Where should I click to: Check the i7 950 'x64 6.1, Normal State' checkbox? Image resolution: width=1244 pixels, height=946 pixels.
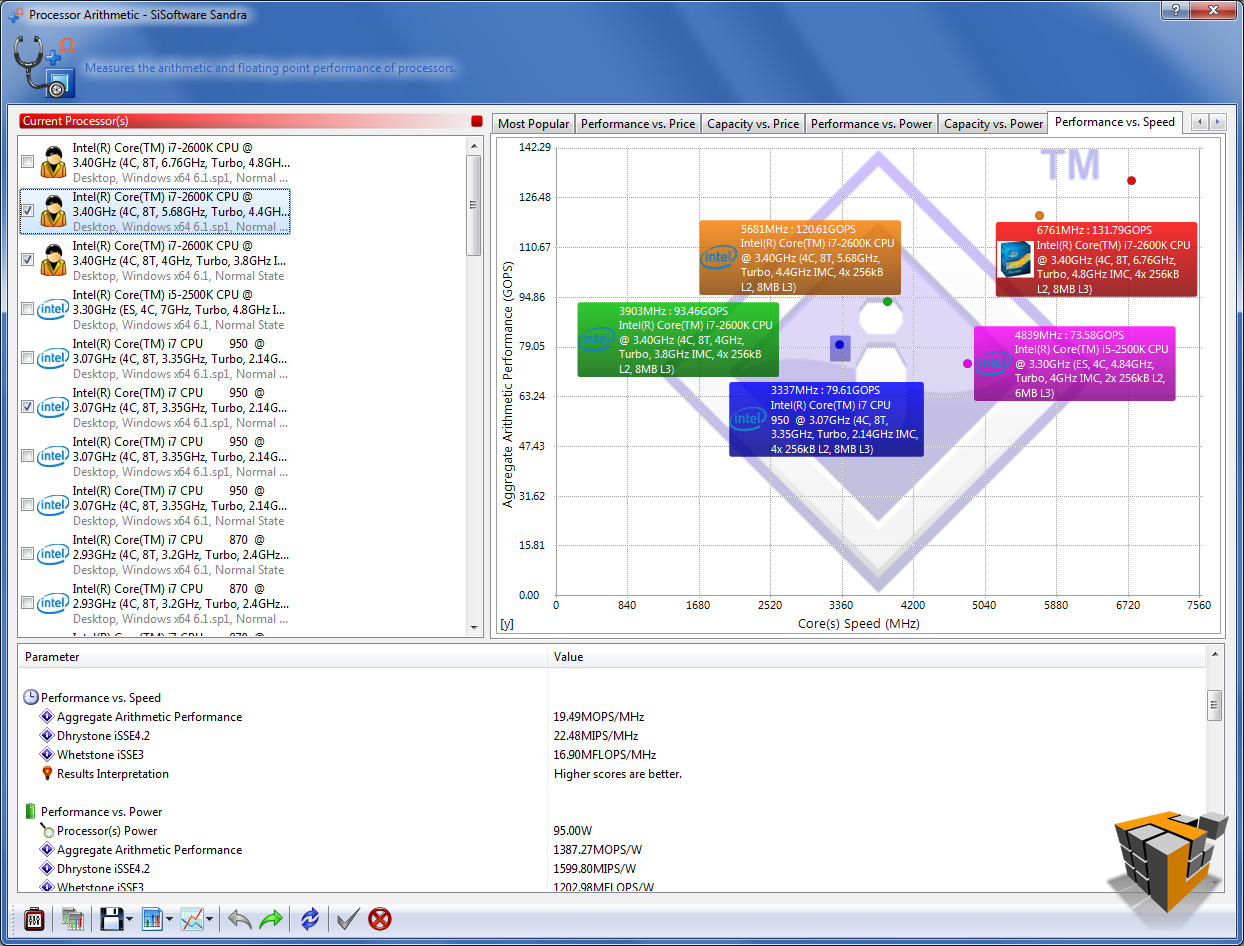coord(28,505)
